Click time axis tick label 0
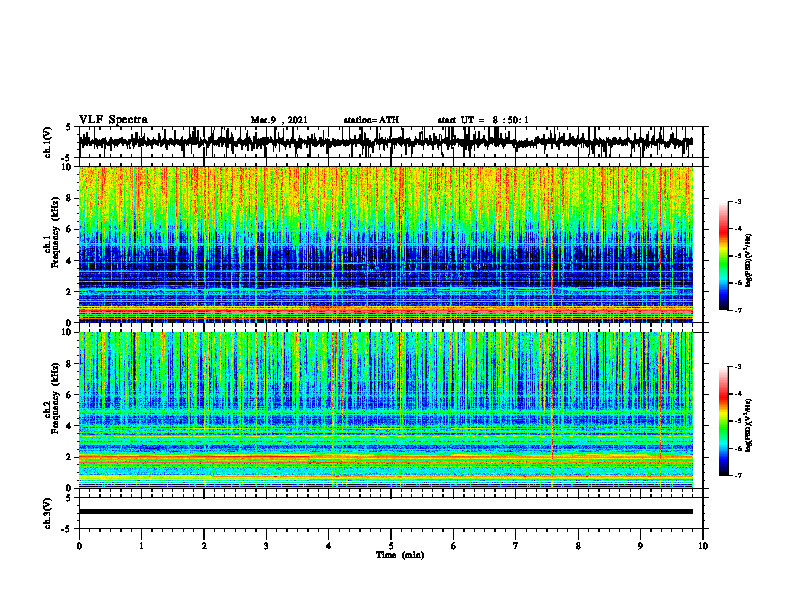Image resolution: width=792 pixels, height=612 pixels. pos(79,546)
